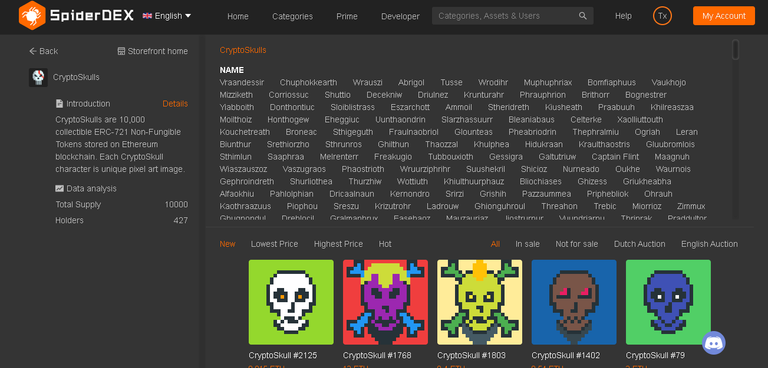This screenshot has width=768, height=368.
Task: Click the name 'Kaothraazuus'
Action: pos(245,206)
